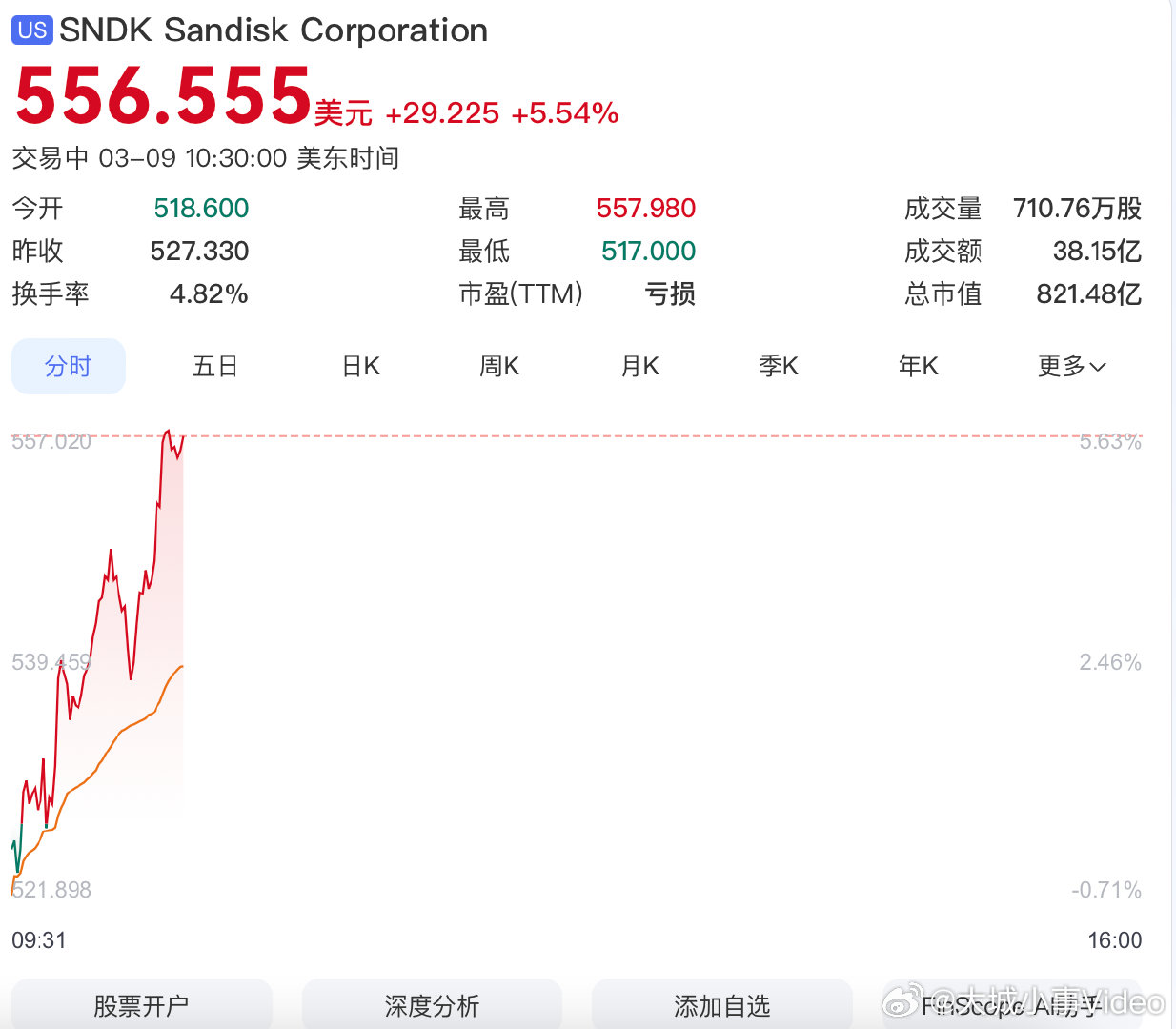The image size is (1176, 1029).
Task: Click the 09:31 start time label
Action: click(38, 940)
